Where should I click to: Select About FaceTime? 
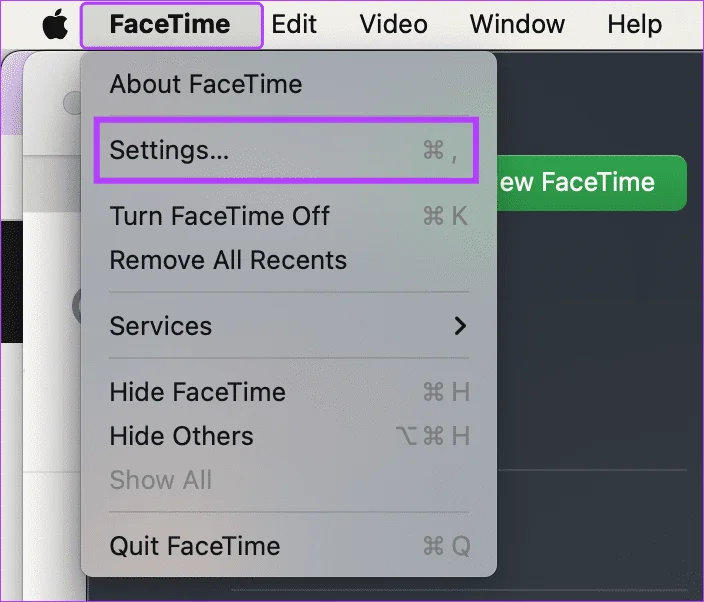click(288, 84)
